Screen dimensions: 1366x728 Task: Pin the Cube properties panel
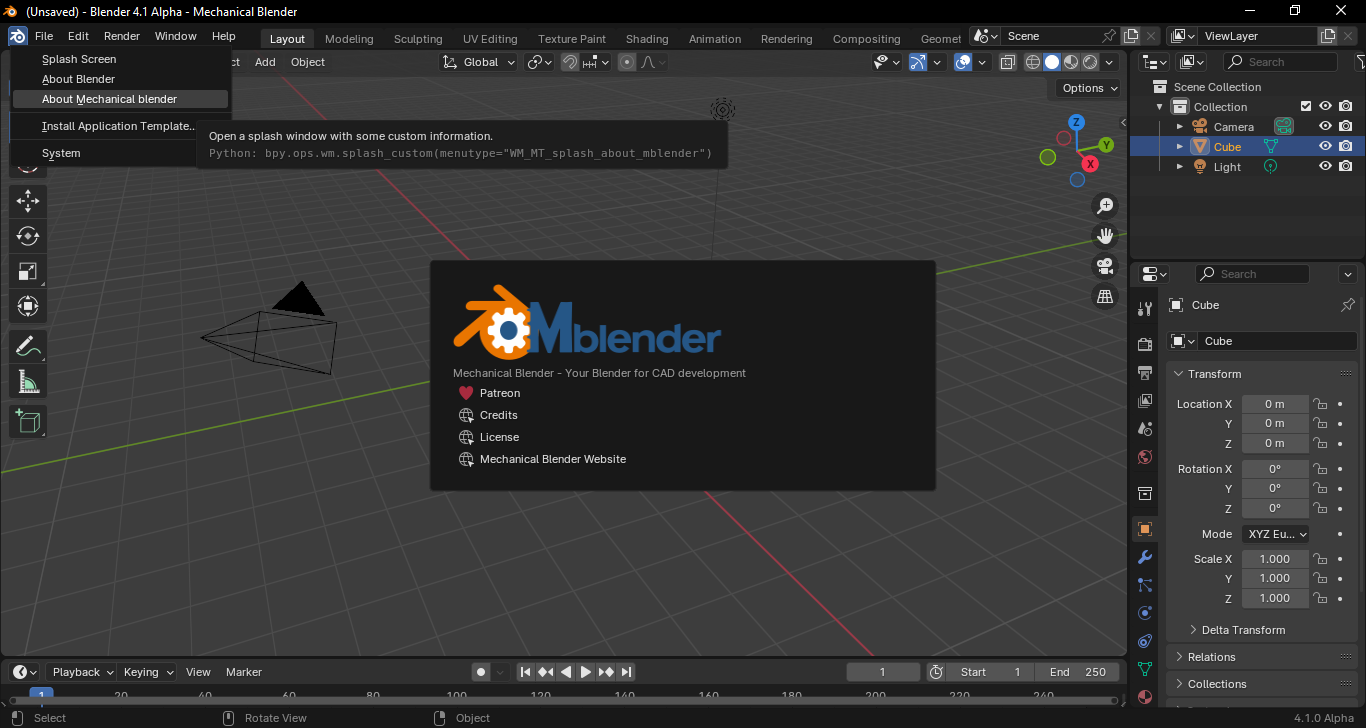(x=1347, y=305)
